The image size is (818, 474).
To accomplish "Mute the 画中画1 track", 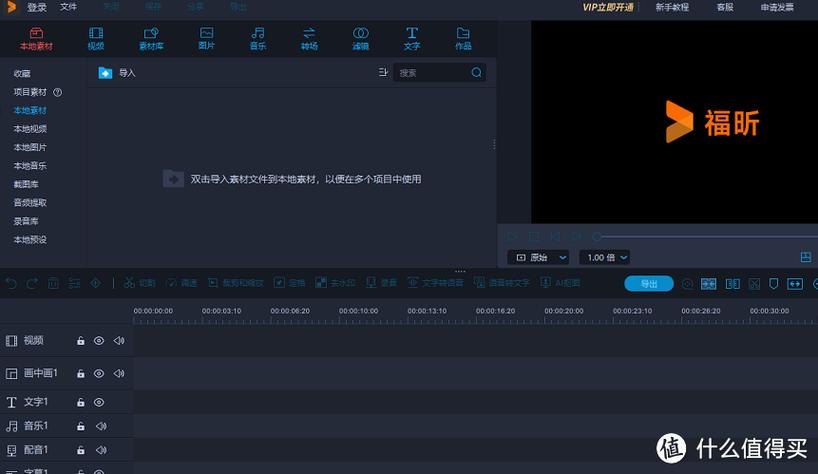I will pyautogui.click(x=119, y=373).
